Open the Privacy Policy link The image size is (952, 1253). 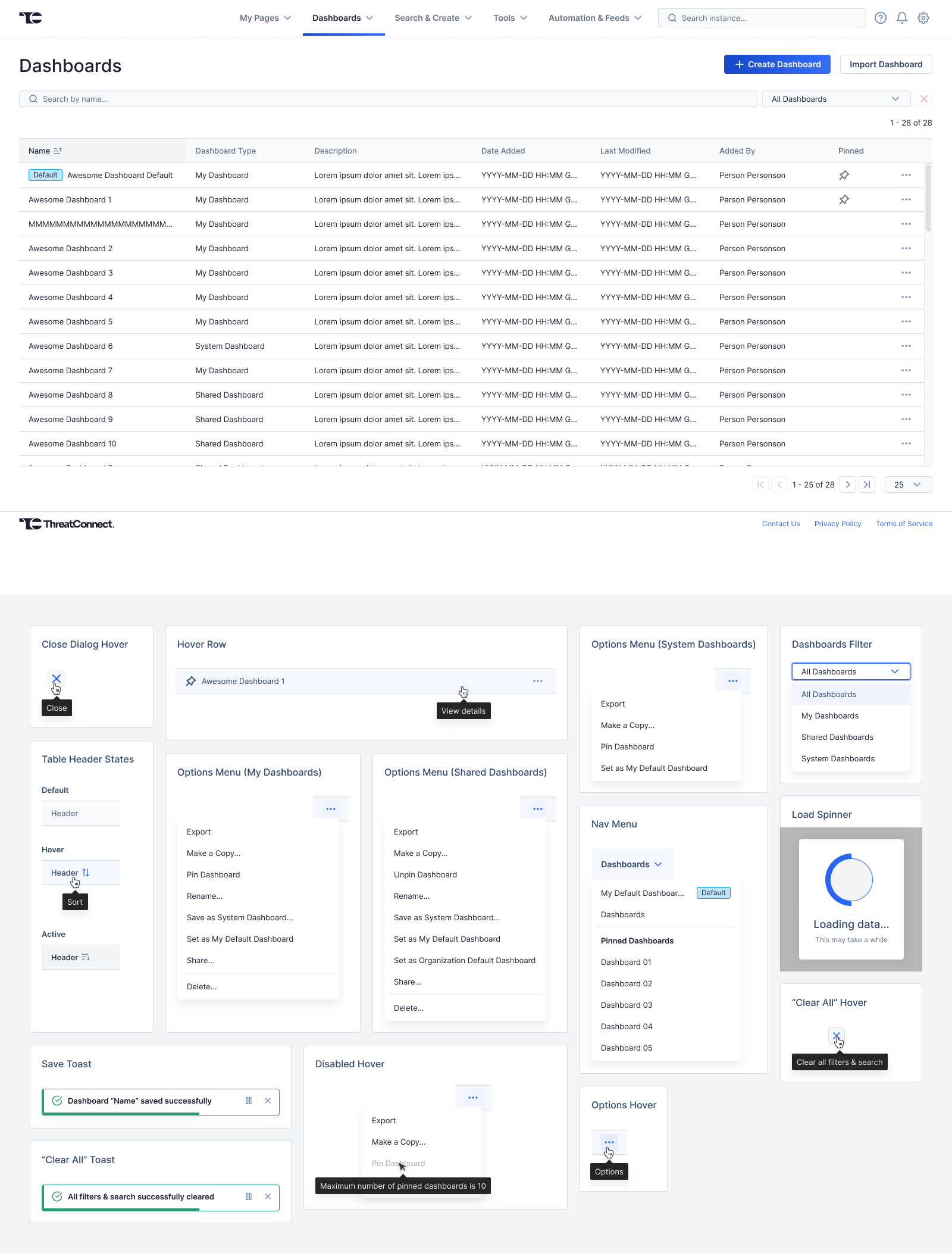click(x=837, y=524)
